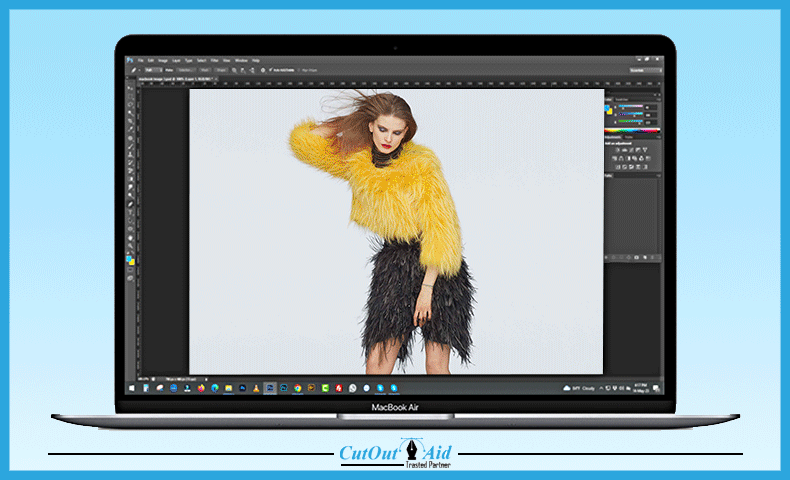
Task: Click the pen tool mode dropdown
Action: point(148,70)
